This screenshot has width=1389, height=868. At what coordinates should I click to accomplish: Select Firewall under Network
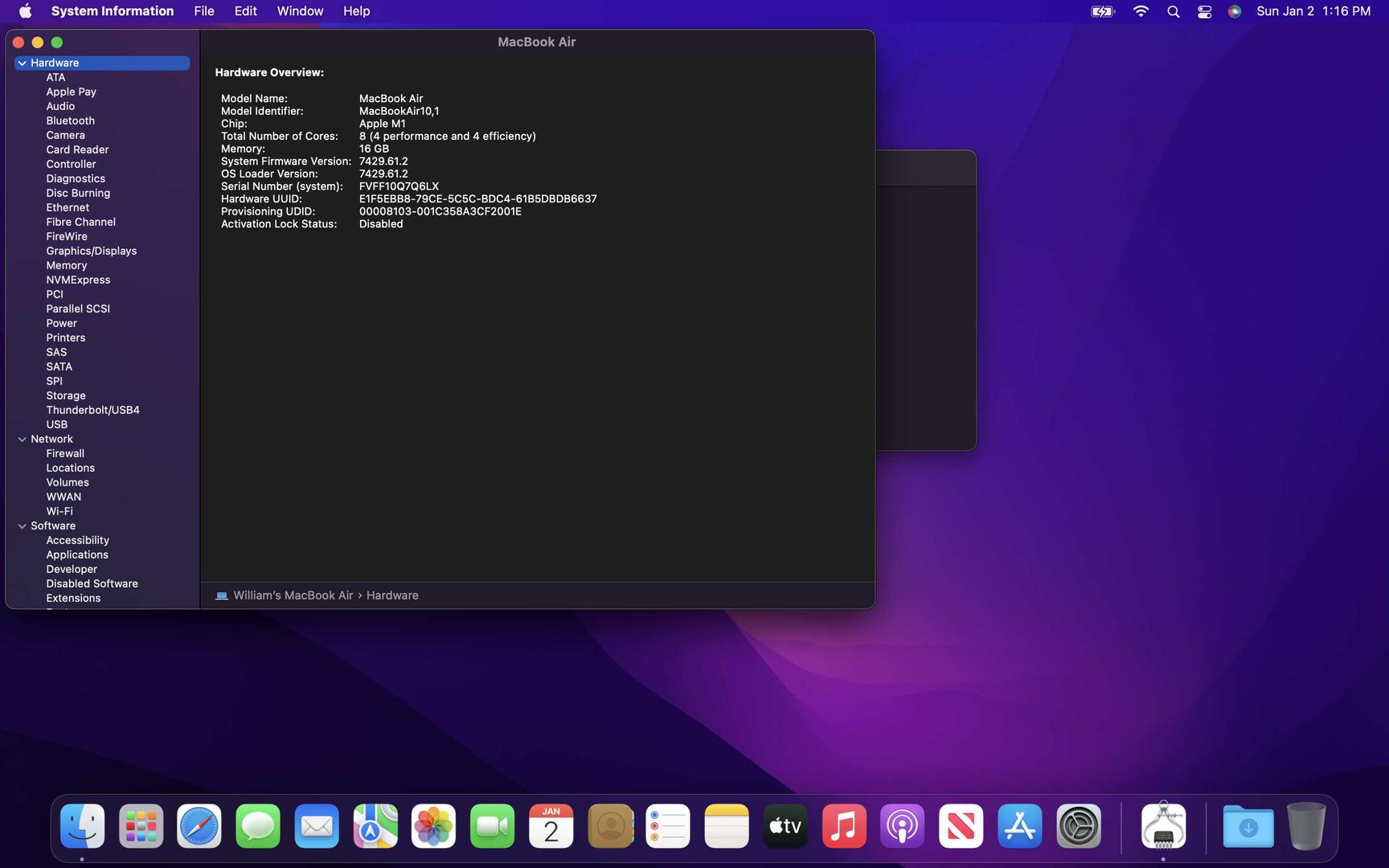tap(65, 453)
